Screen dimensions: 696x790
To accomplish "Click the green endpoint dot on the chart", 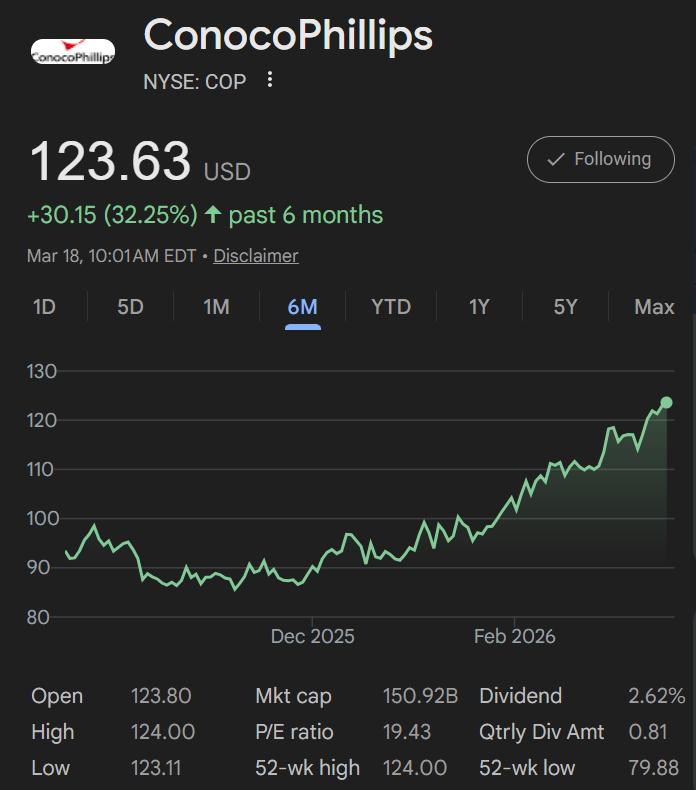I will 666,403.
